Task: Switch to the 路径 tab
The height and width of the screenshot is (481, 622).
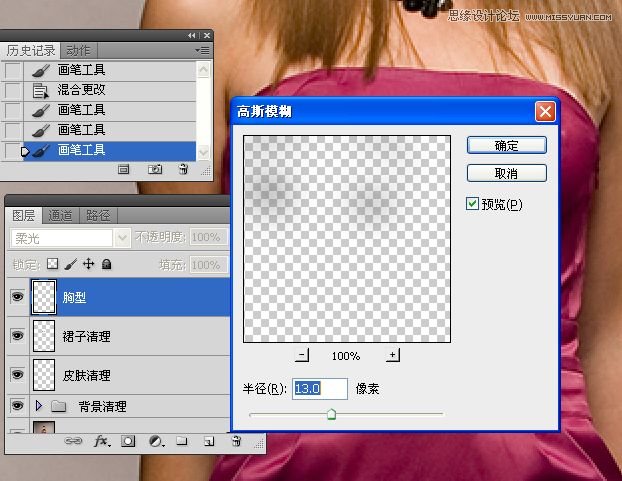Action: coord(98,215)
